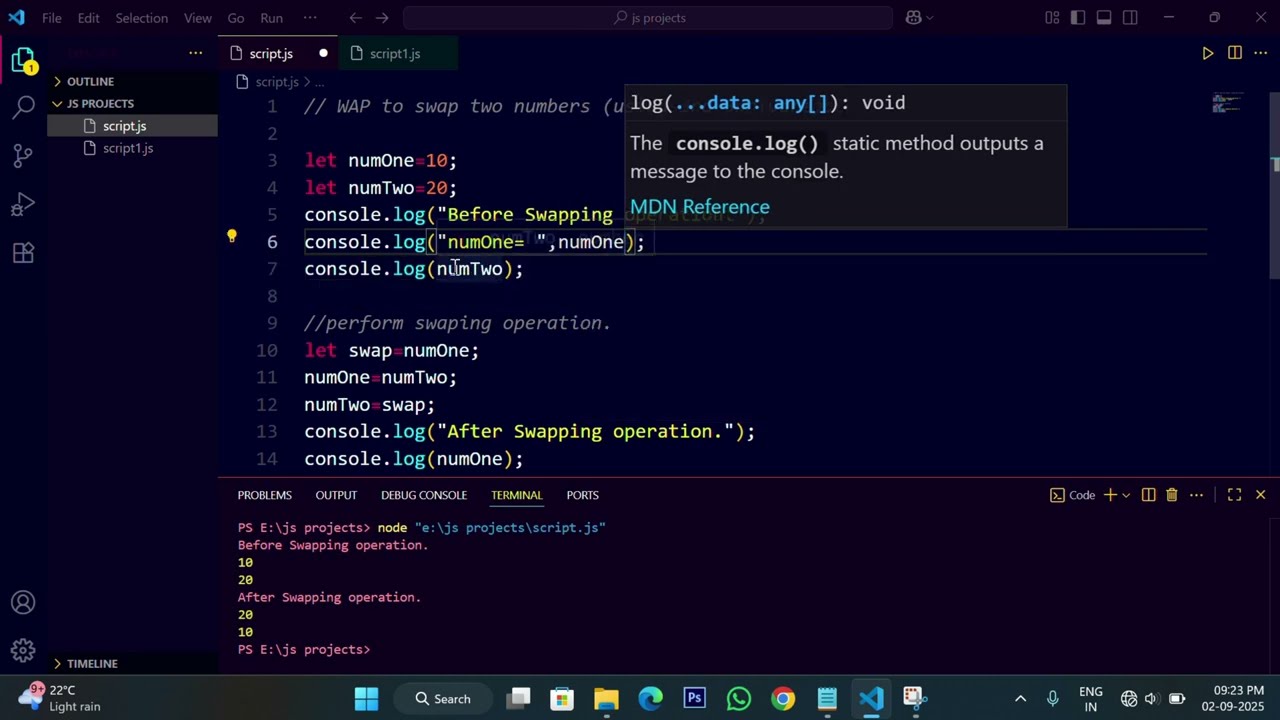Open the Copilot chat icon in title bar
This screenshot has width=1280, height=720.
(x=913, y=18)
